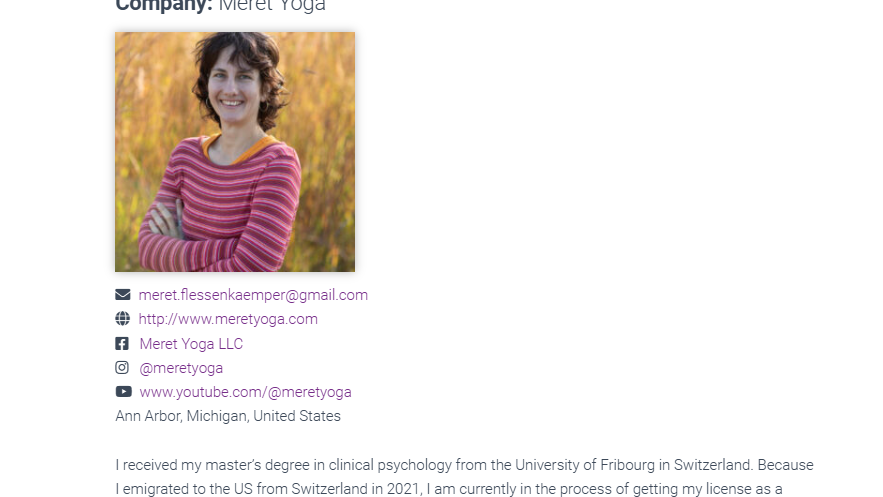
Task: Open the meret.flessenkaemper@gmail.com email link
Action: (x=253, y=295)
